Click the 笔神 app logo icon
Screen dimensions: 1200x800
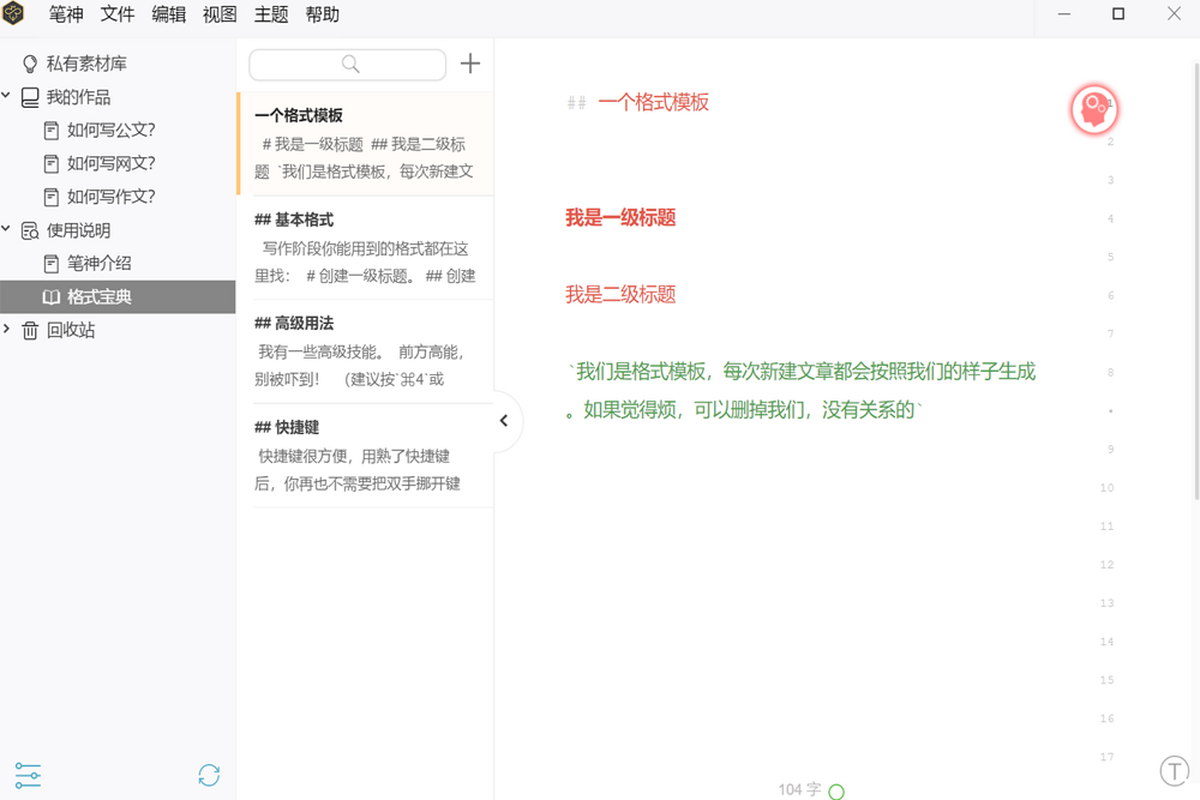click(x=15, y=15)
